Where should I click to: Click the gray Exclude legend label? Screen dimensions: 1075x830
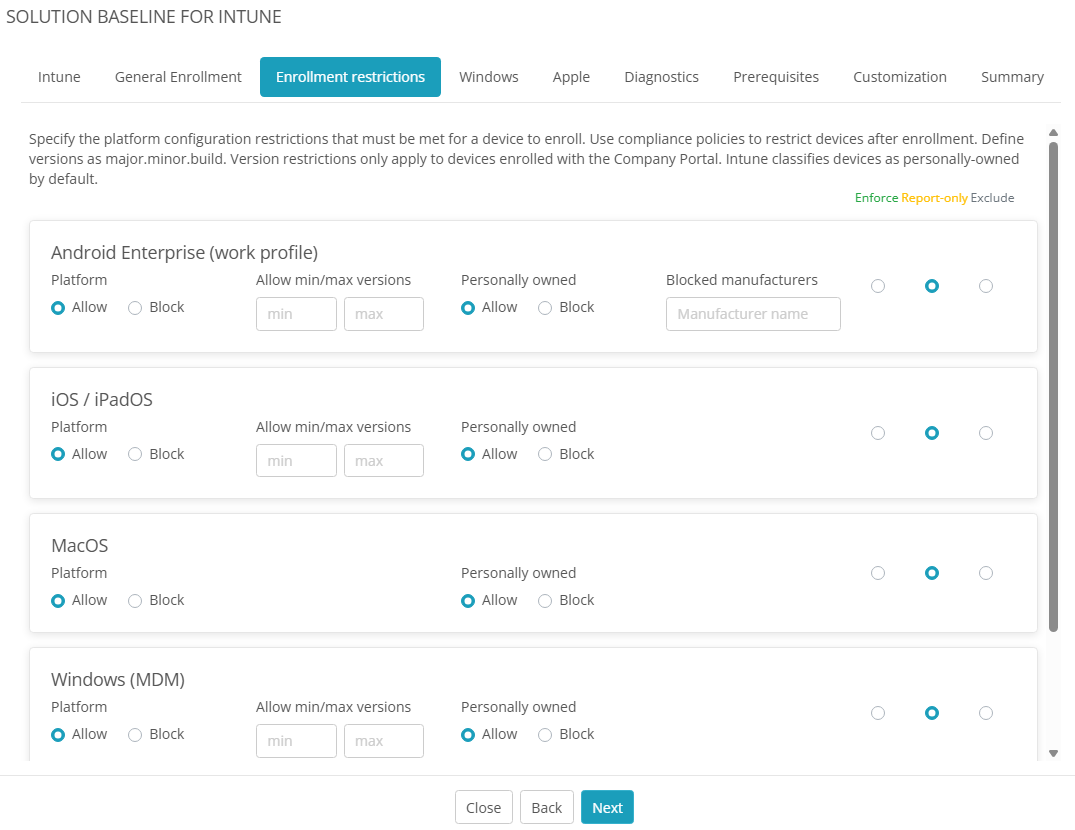point(992,197)
